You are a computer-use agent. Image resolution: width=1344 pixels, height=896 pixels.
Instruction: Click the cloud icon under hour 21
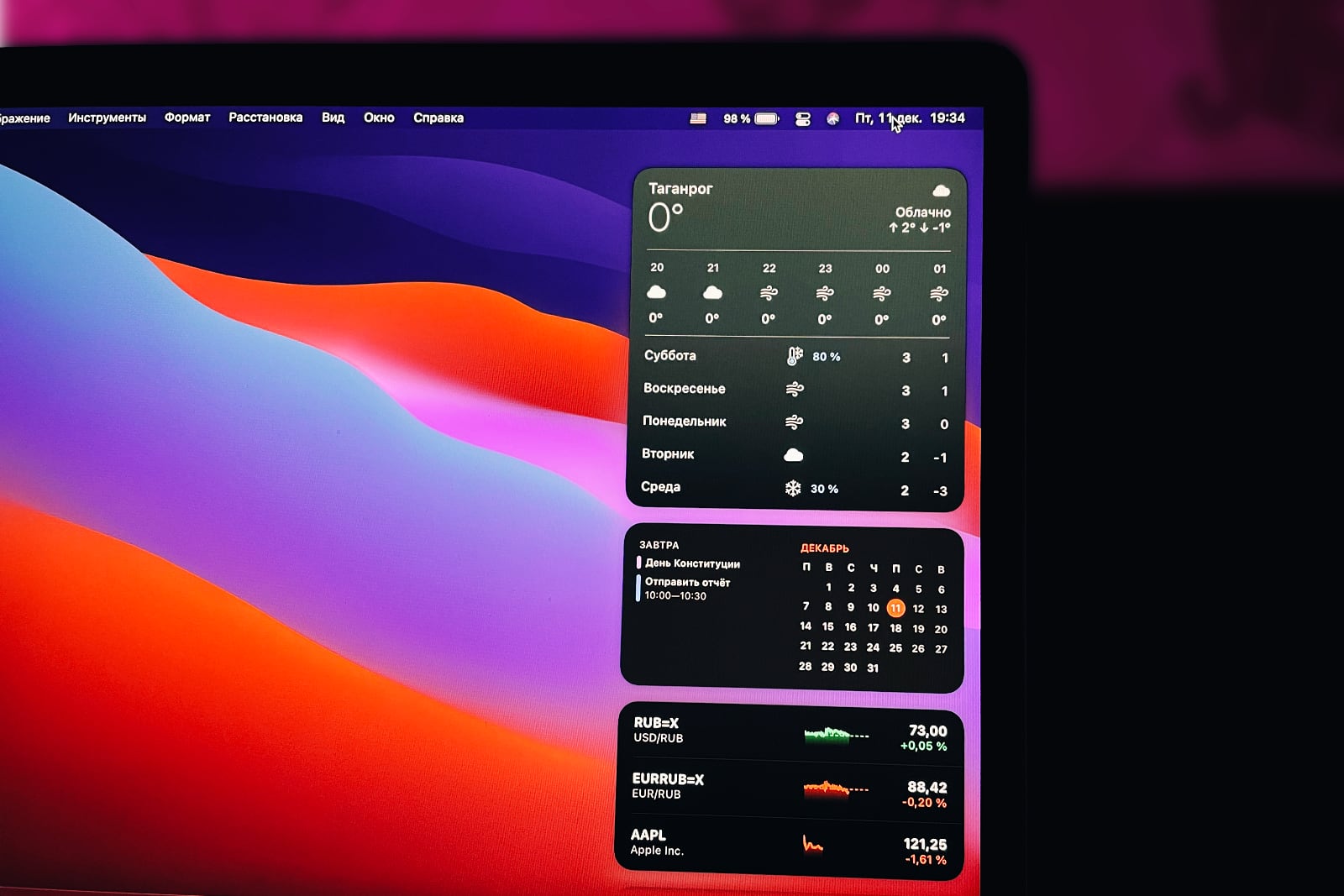click(x=712, y=292)
